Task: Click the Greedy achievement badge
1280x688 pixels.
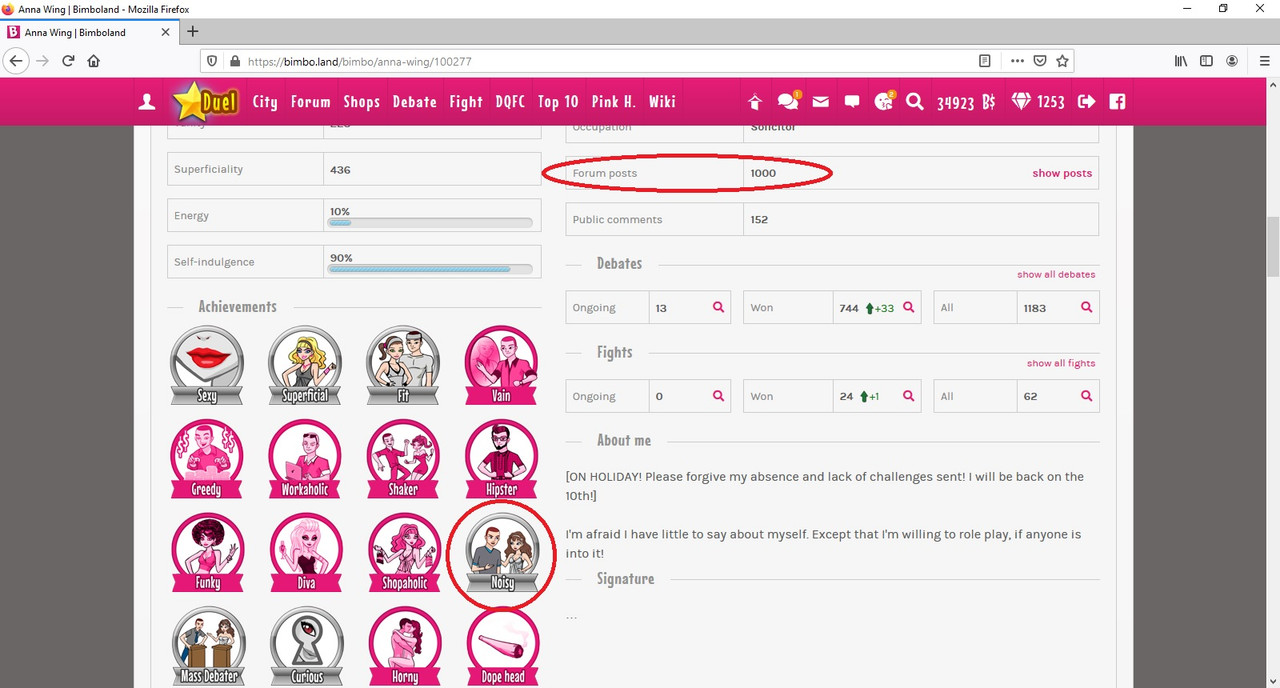Action: (x=207, y=459)
